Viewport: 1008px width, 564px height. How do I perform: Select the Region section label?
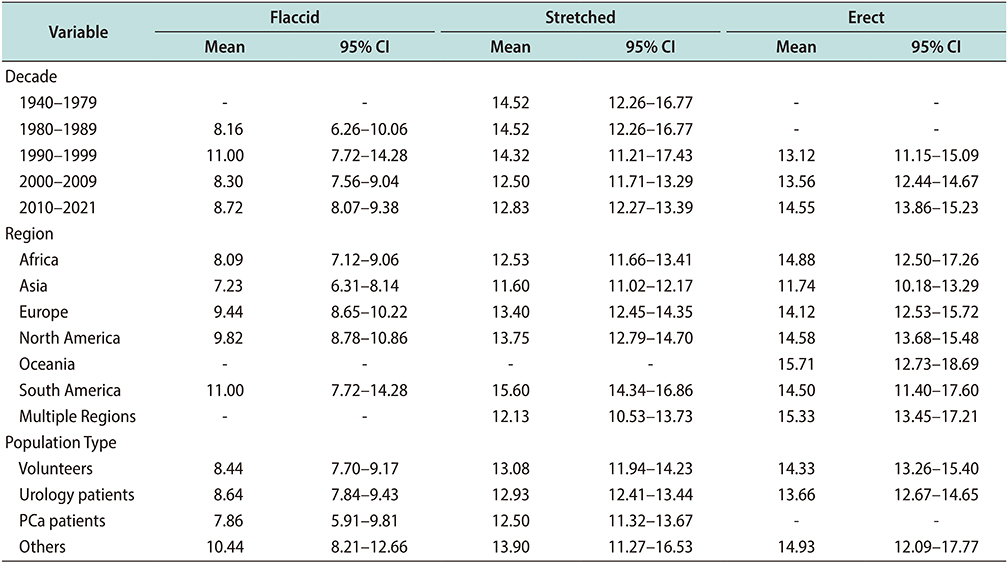[30, 233]
